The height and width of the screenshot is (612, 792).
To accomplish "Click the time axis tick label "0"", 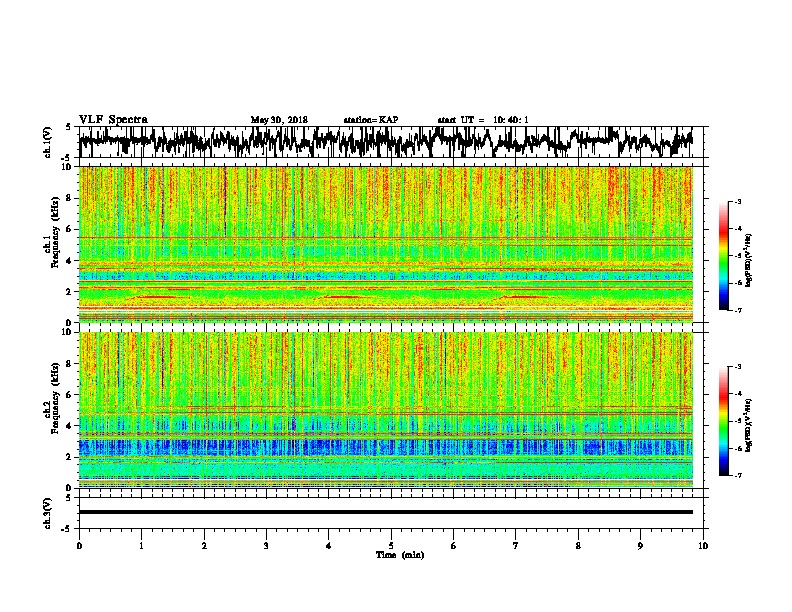I will pos(79,546).
